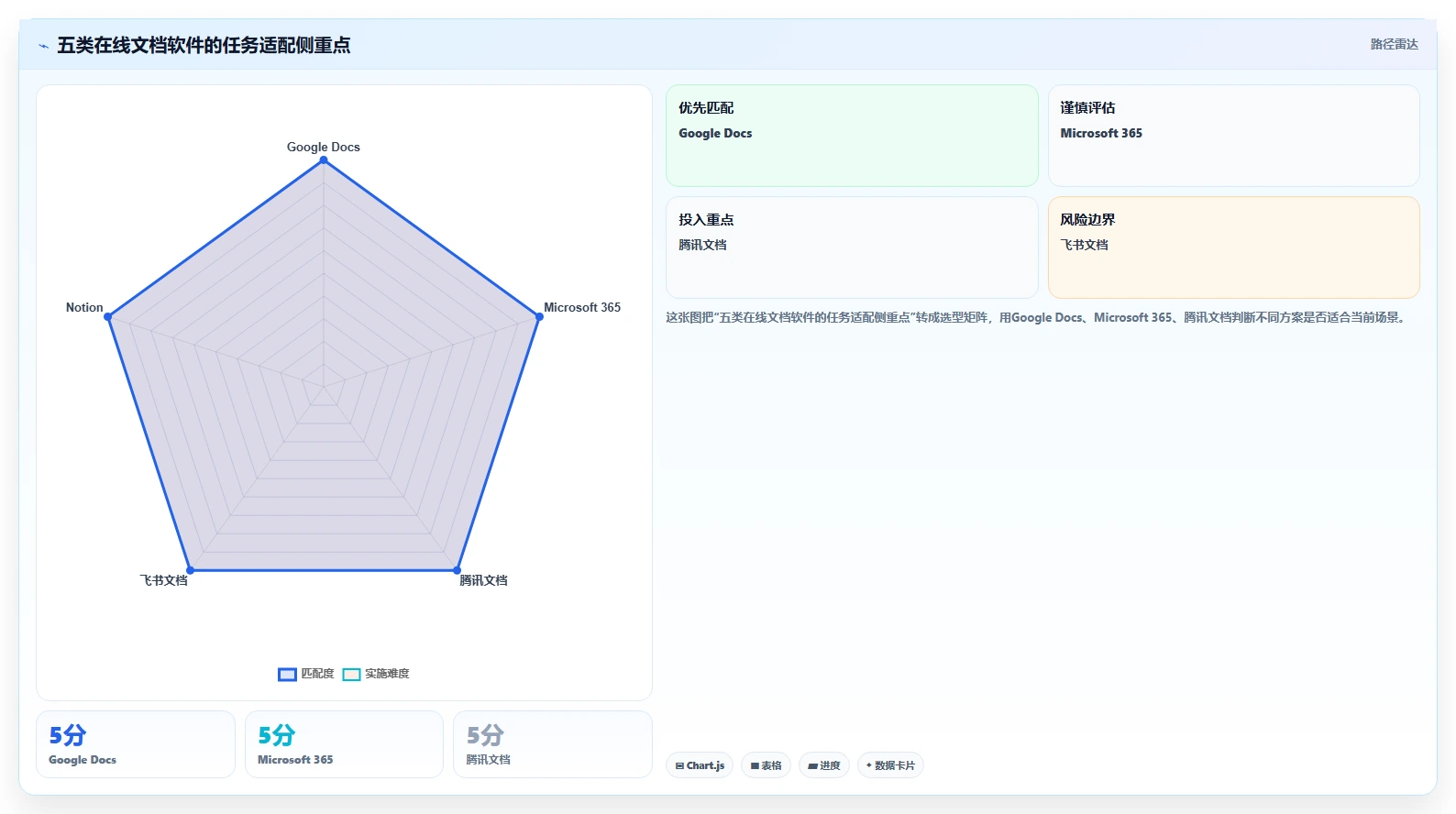1456x814 pixels.
Task: Click the 5分 Microsoft 365 score card
Action: click(344, 744)
